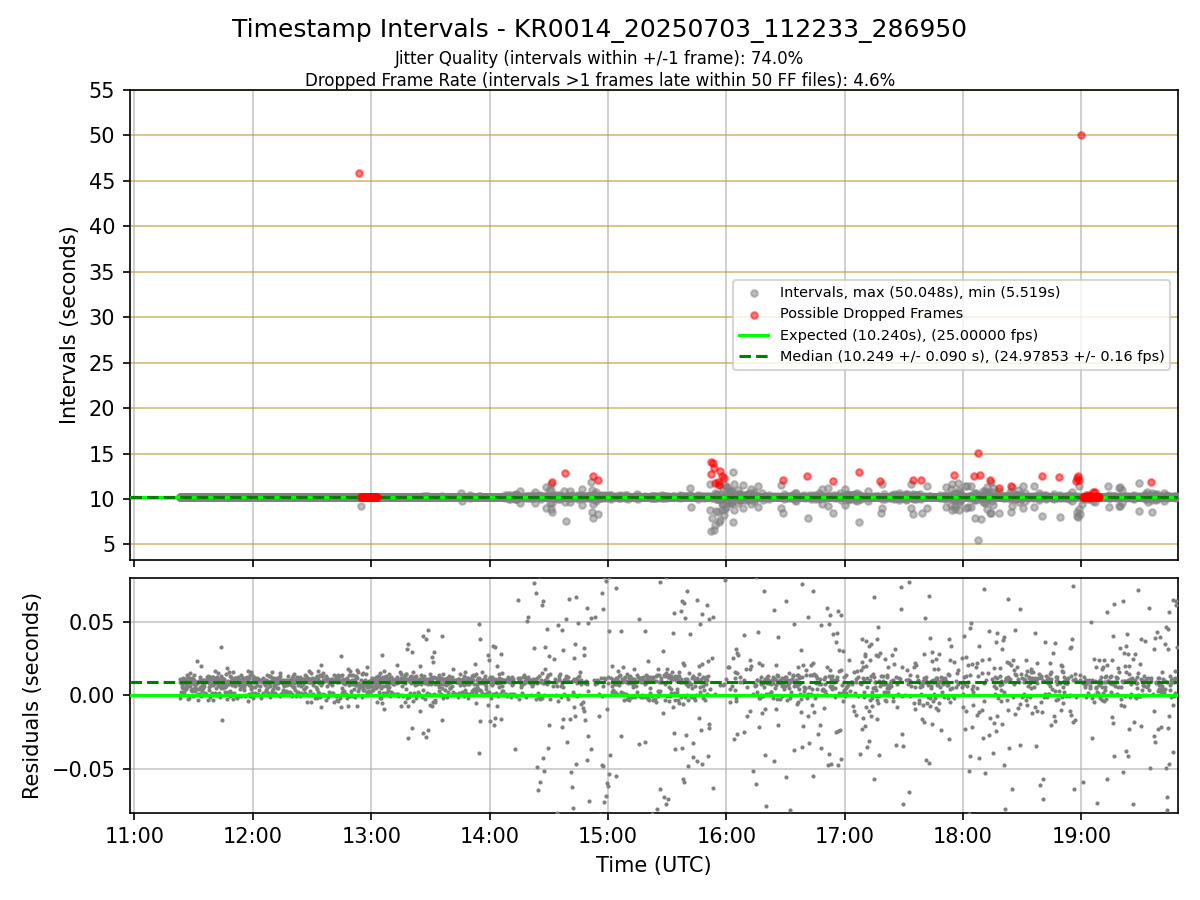Click legend entry starting with 'Median (10.249 +/- 0.090 s)'
This screenshot has width=1200, height=900.
tap(972, 356)
